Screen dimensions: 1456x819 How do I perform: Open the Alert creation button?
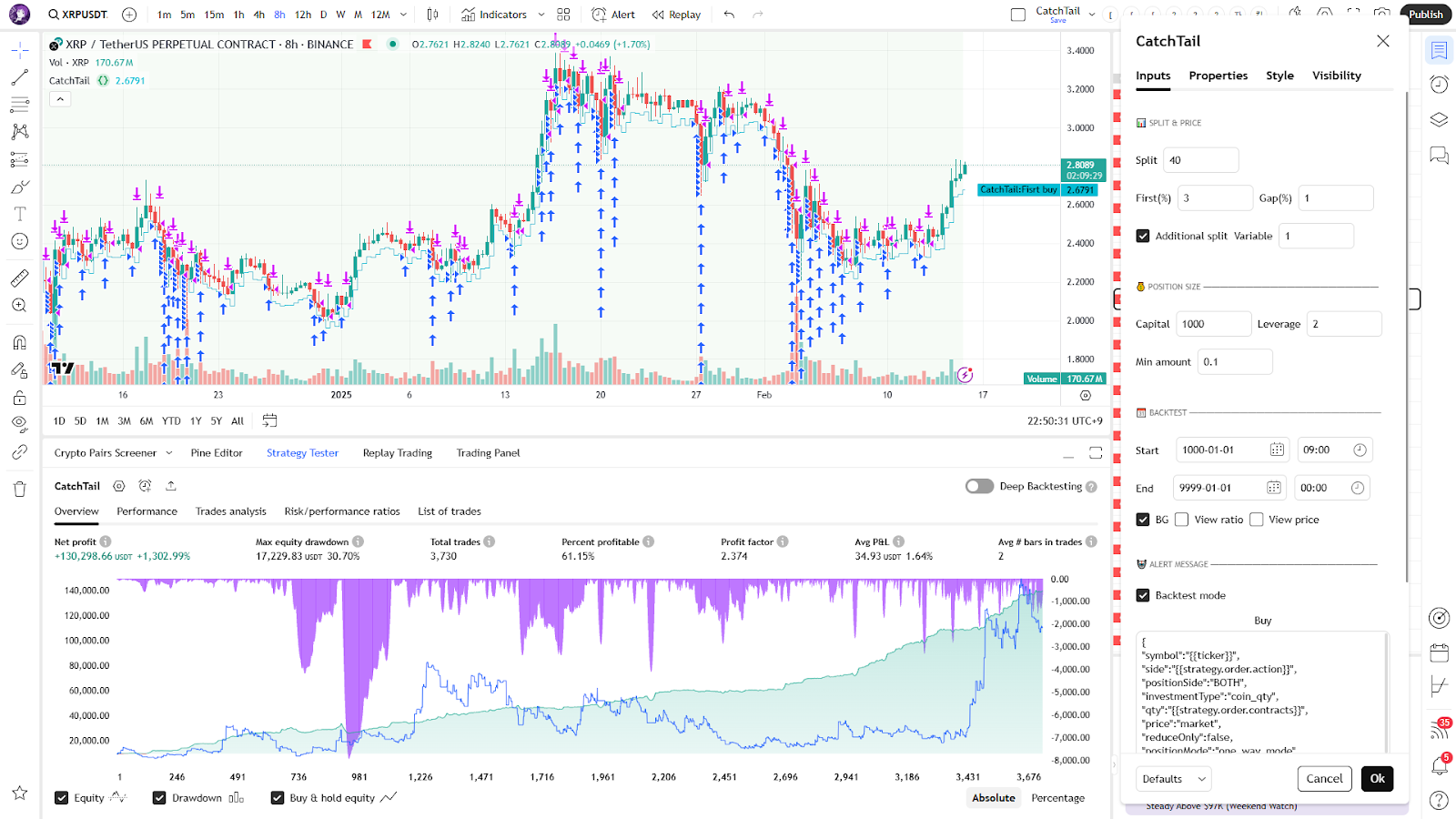pos(613,15)
